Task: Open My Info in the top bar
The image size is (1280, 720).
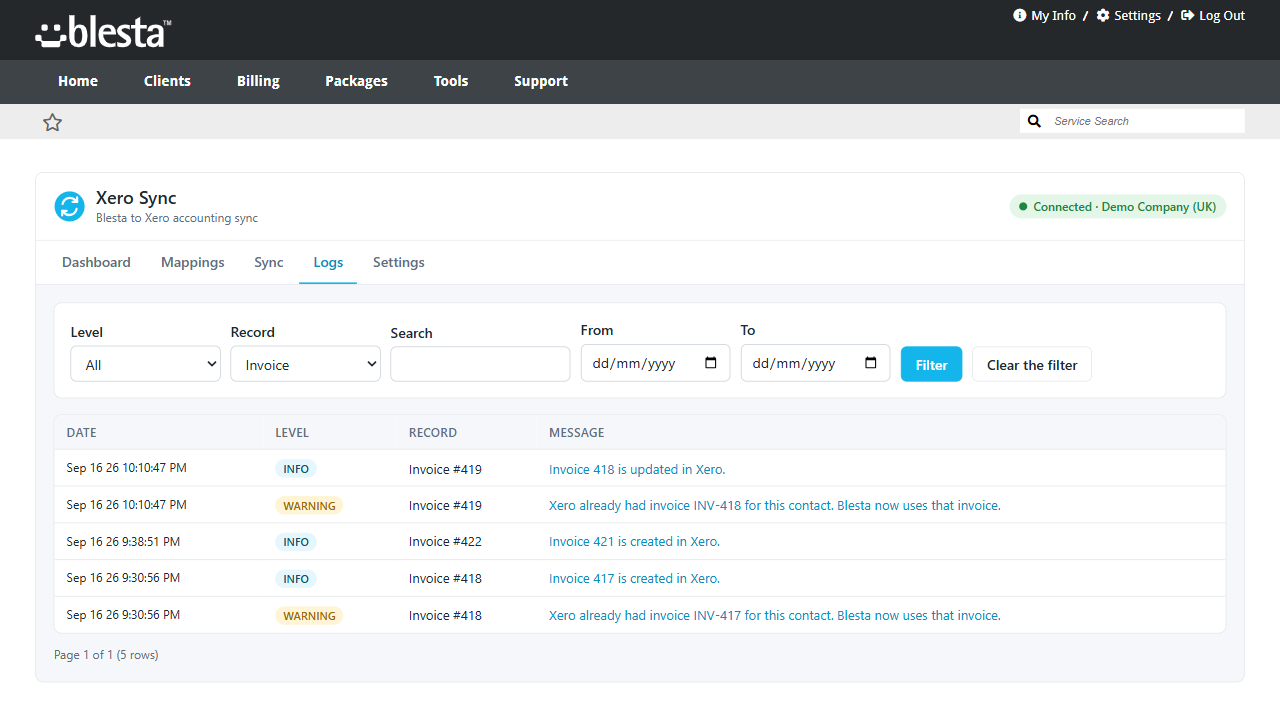Action: 1045,15
